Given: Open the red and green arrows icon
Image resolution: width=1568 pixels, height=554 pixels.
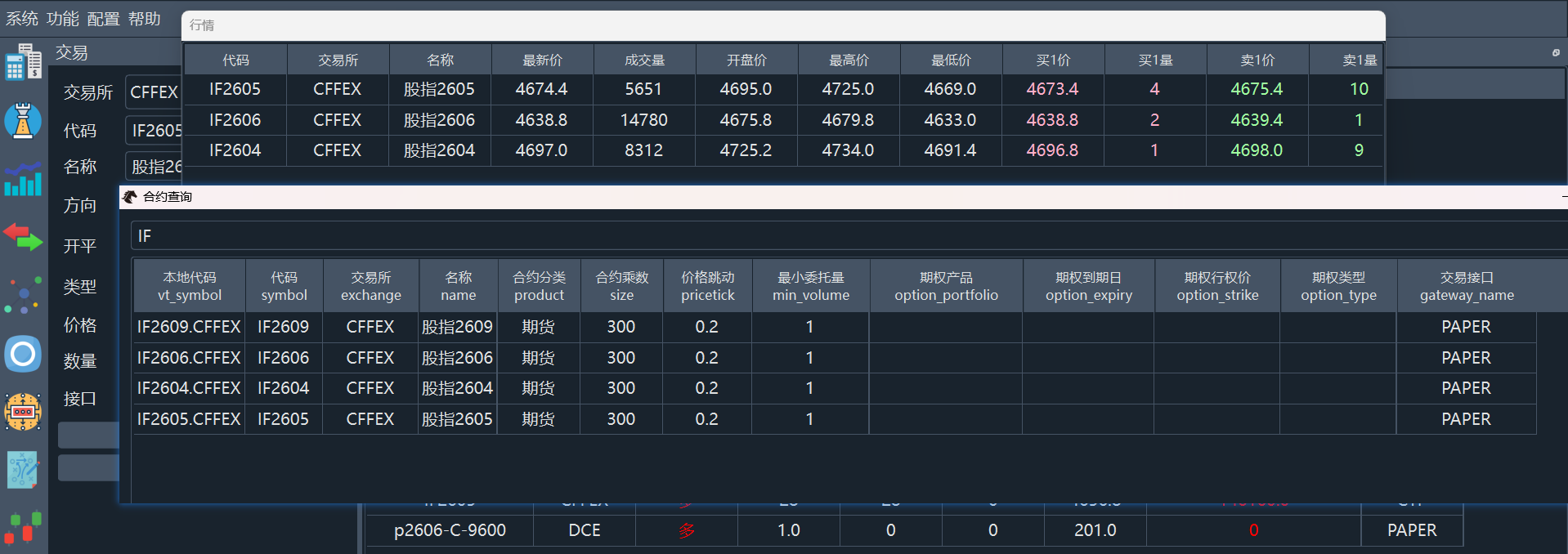Looking at the screenshot, I should (x=23, y=238).
